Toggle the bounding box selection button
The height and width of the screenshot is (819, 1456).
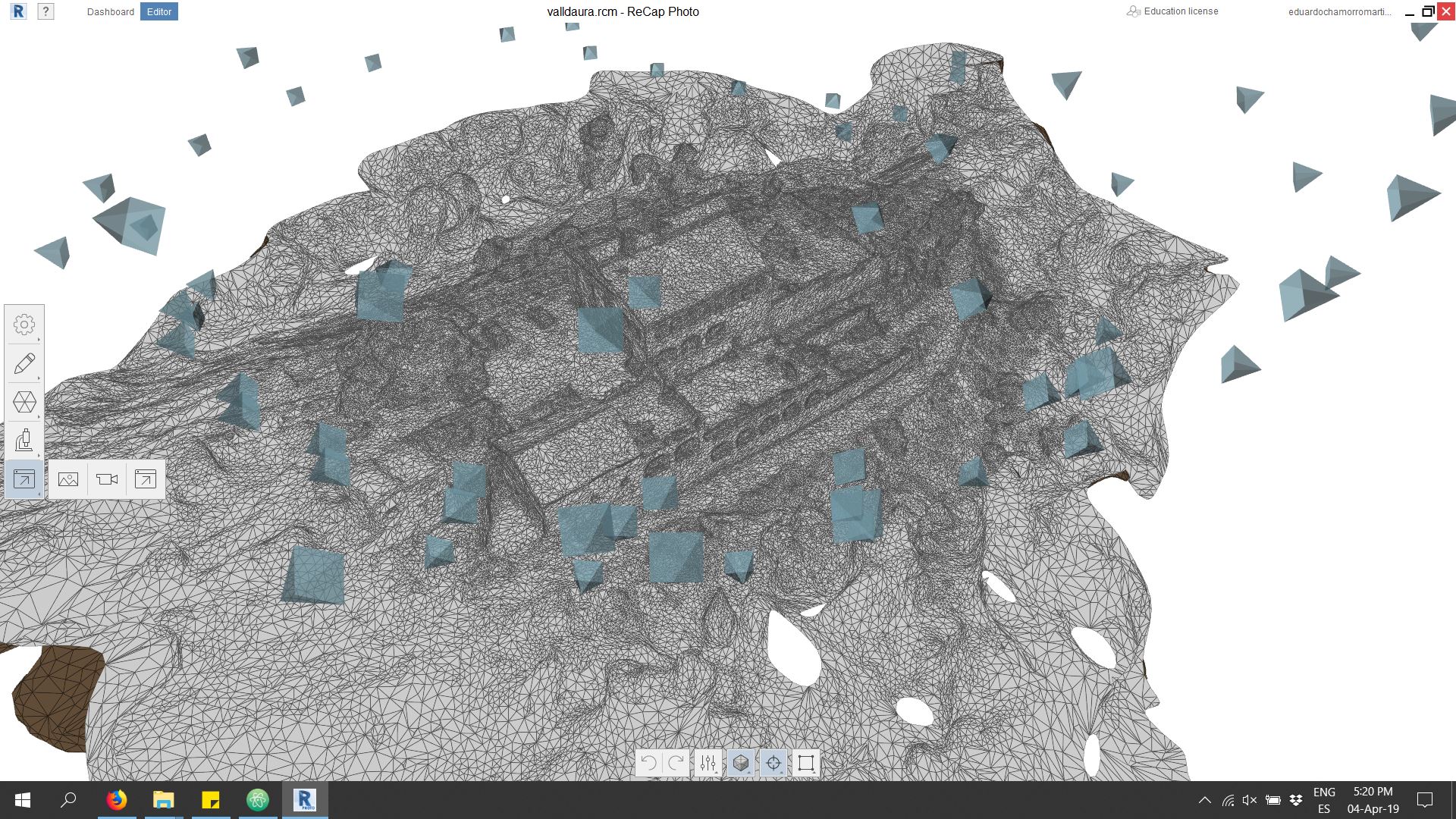[x=806, y=763]
